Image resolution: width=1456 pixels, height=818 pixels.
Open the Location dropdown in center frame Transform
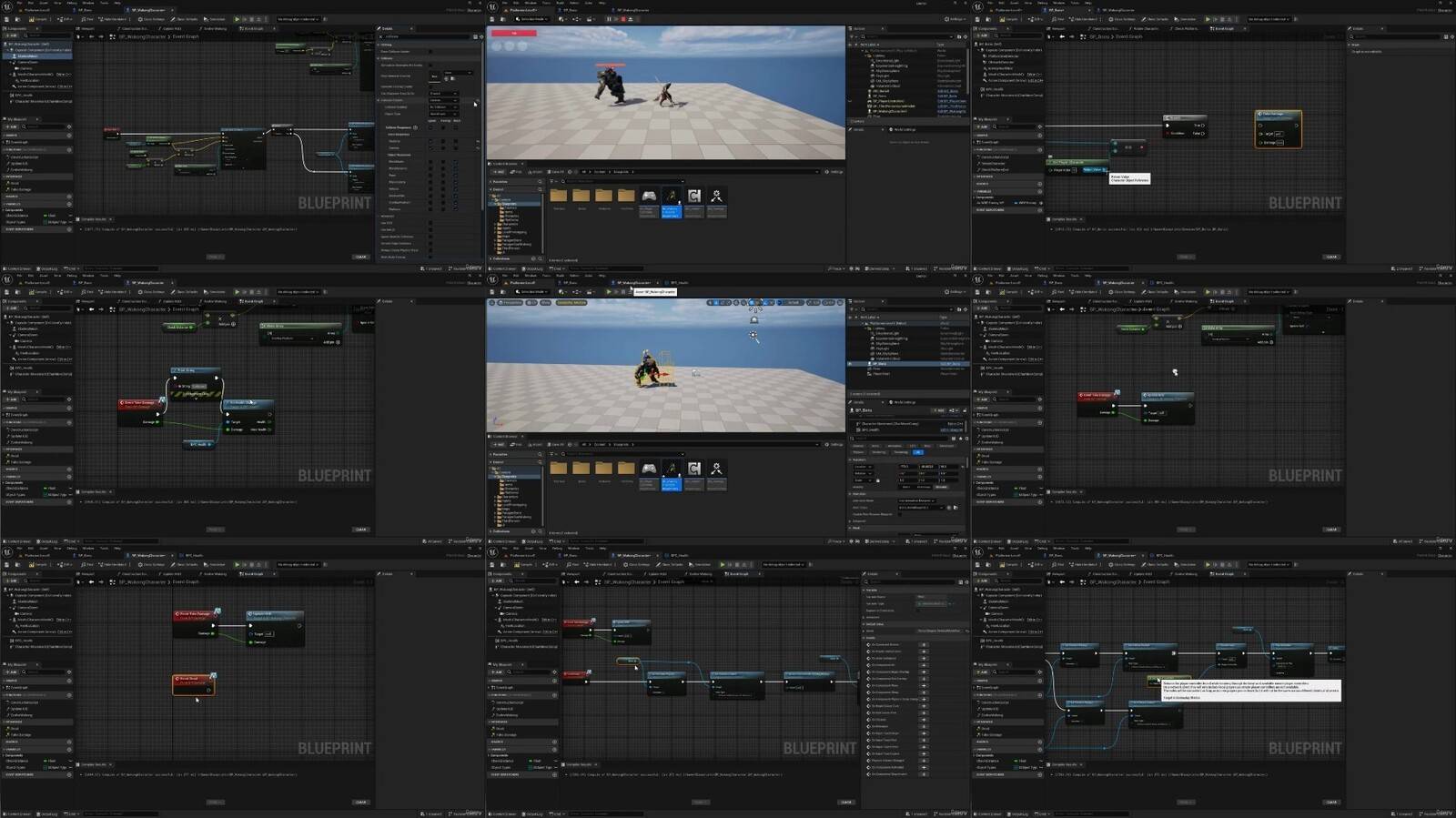pyautogui.click(x=862, y=467)
